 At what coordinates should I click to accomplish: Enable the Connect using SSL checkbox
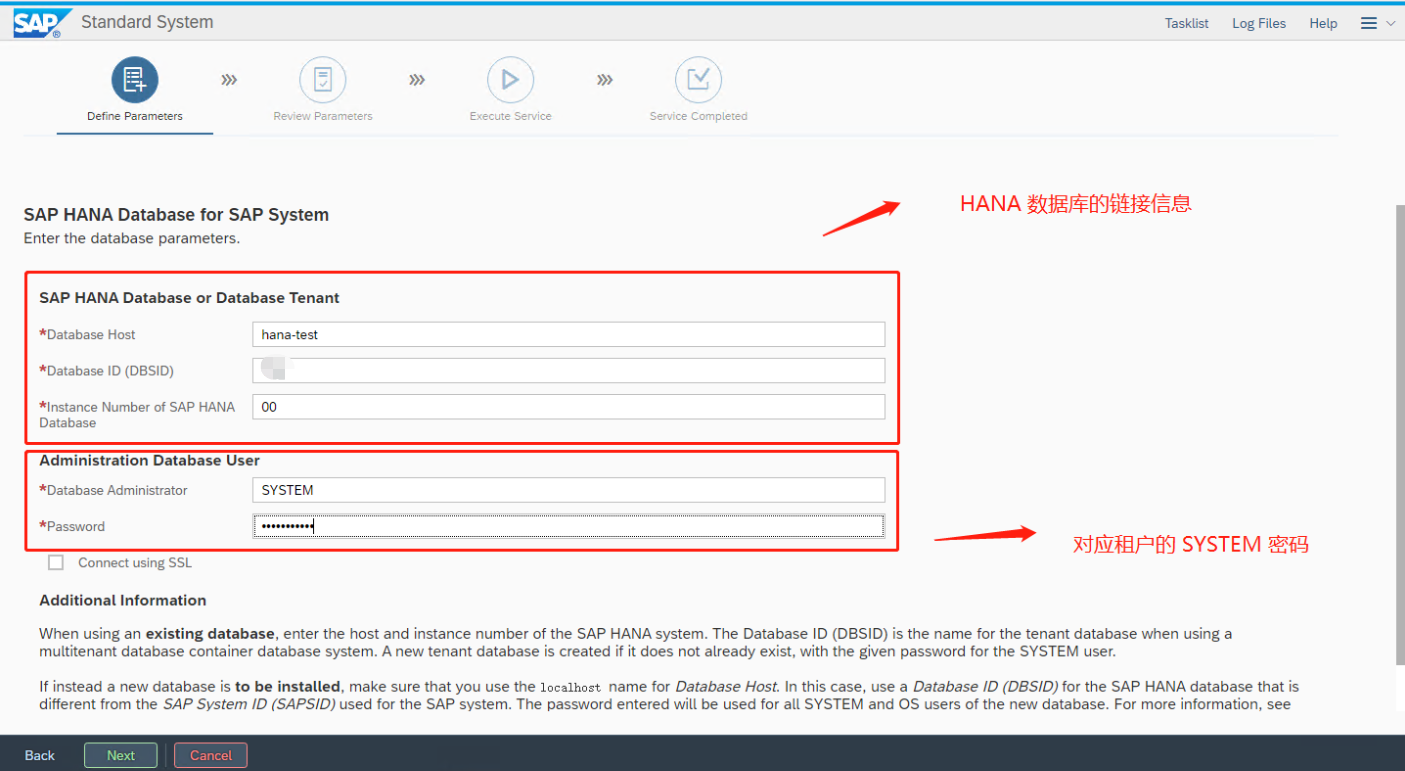(56, 563)
